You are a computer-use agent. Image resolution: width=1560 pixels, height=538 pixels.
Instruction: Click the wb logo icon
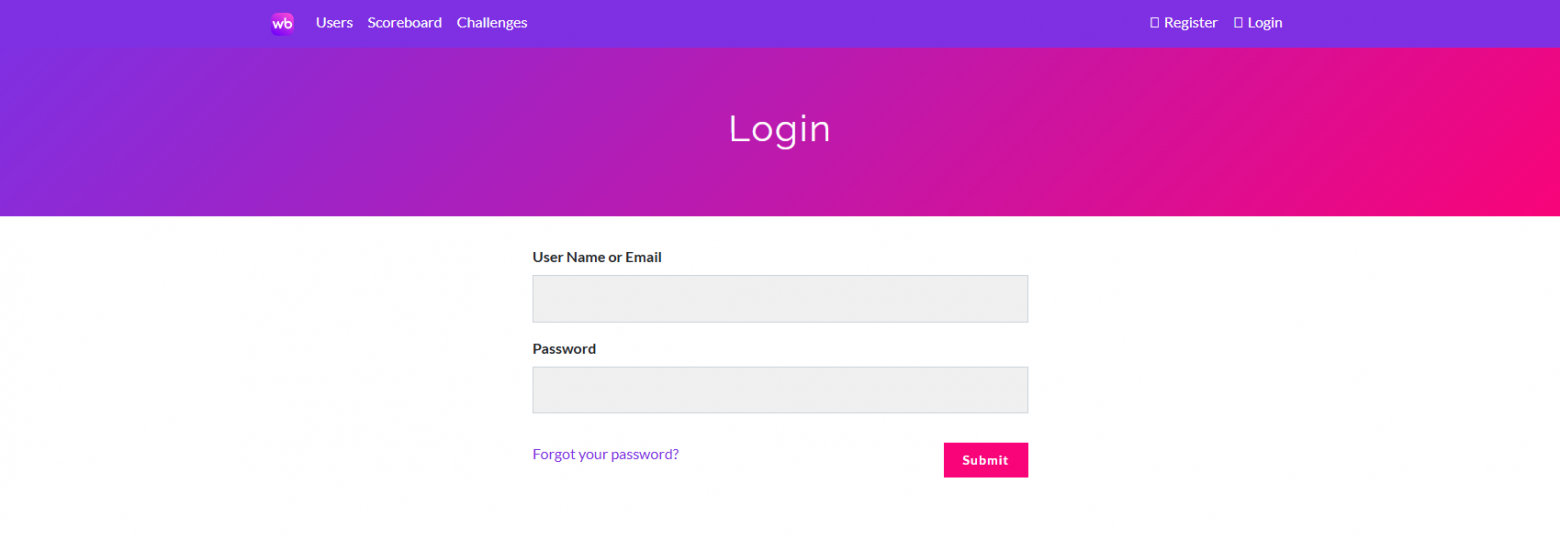tap(282, 23)
